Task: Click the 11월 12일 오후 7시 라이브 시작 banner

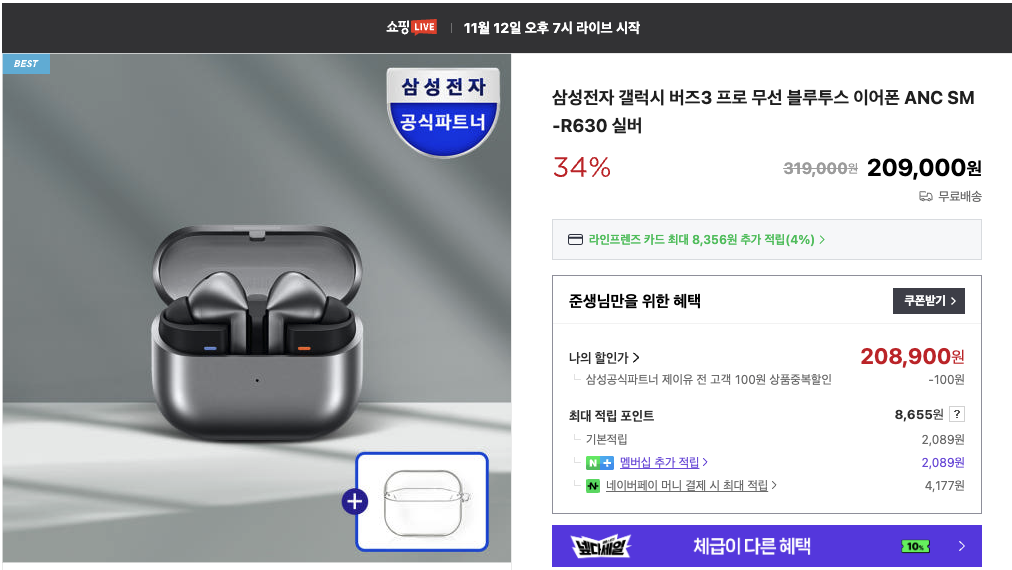Action: pos(552,28)
